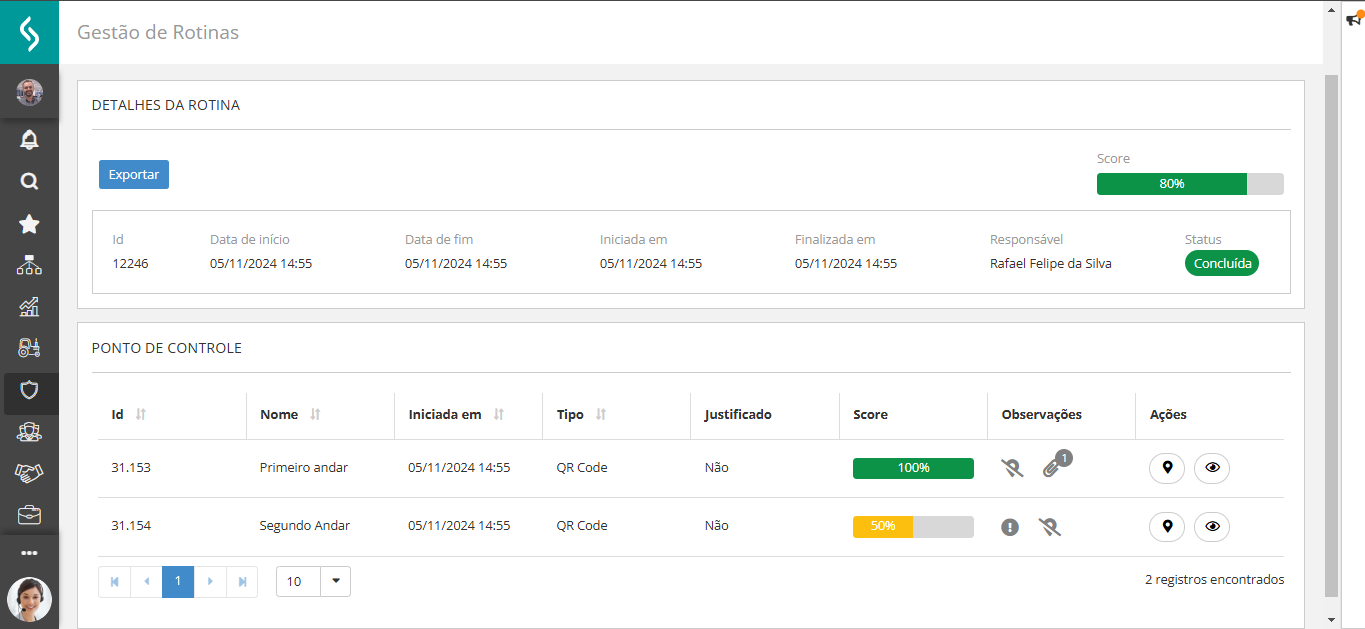Open favorites star in the sidebar
The width and height of the screenshot is (1365, 629).
click(29, 224)
